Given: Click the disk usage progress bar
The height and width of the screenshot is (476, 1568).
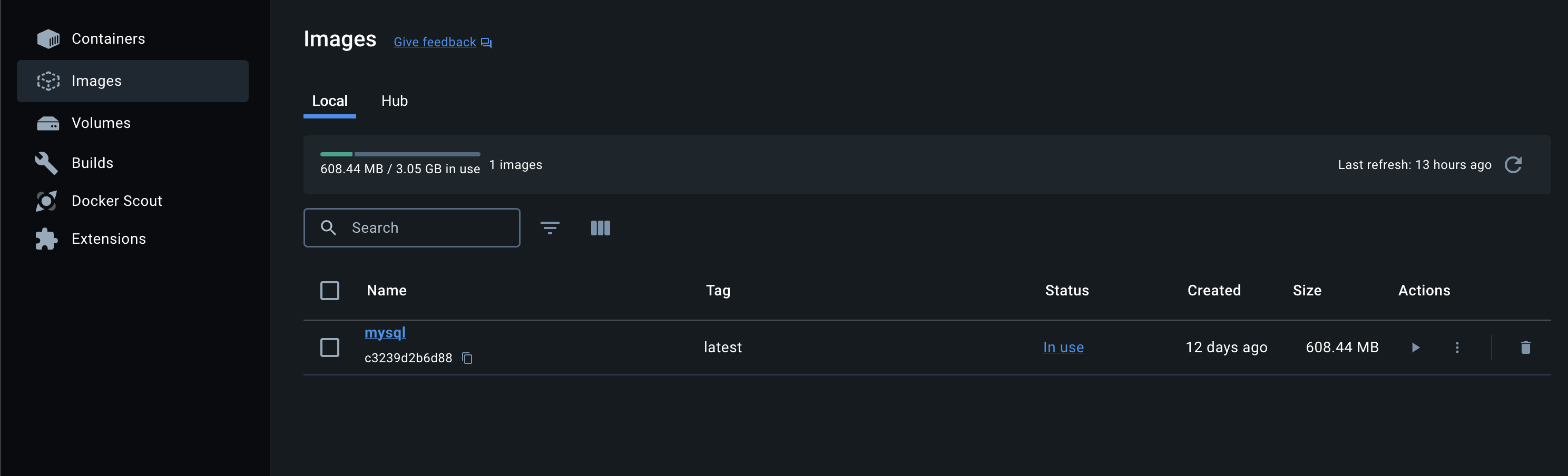Looking at the screenshot, I should [400, 154].
